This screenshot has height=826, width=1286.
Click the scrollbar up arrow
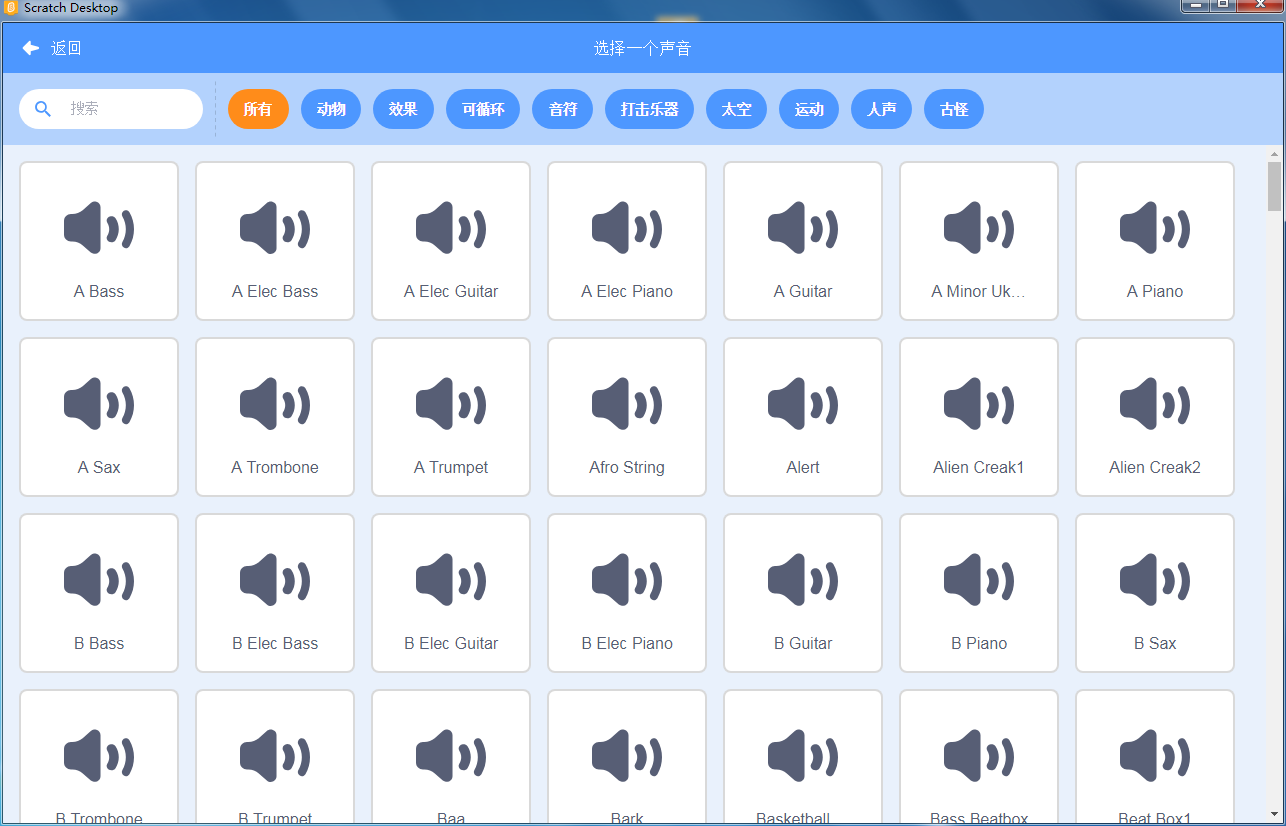[x=1274, y=153]
